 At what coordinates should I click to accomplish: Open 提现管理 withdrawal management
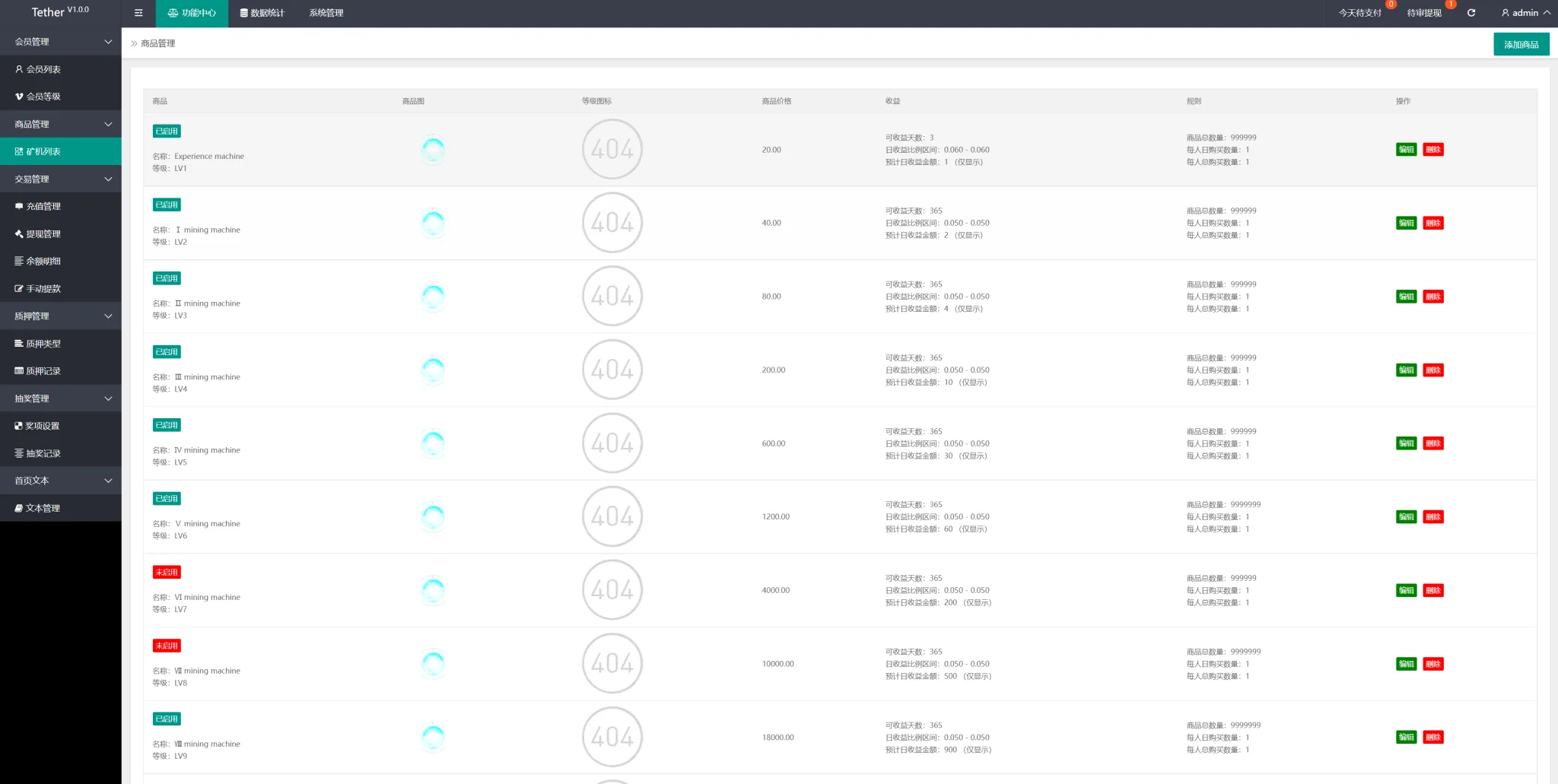(x=43, y=234)
